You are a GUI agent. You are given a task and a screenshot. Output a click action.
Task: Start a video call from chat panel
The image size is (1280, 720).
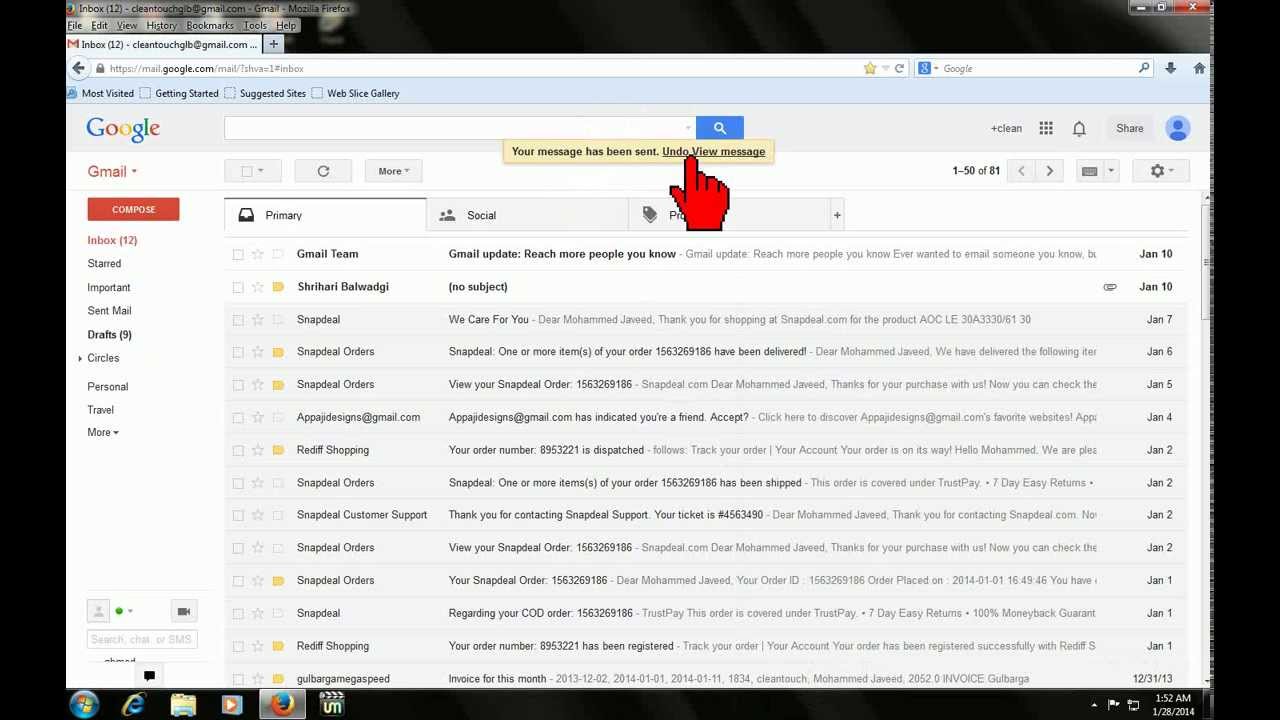click(x=183, y=611)
